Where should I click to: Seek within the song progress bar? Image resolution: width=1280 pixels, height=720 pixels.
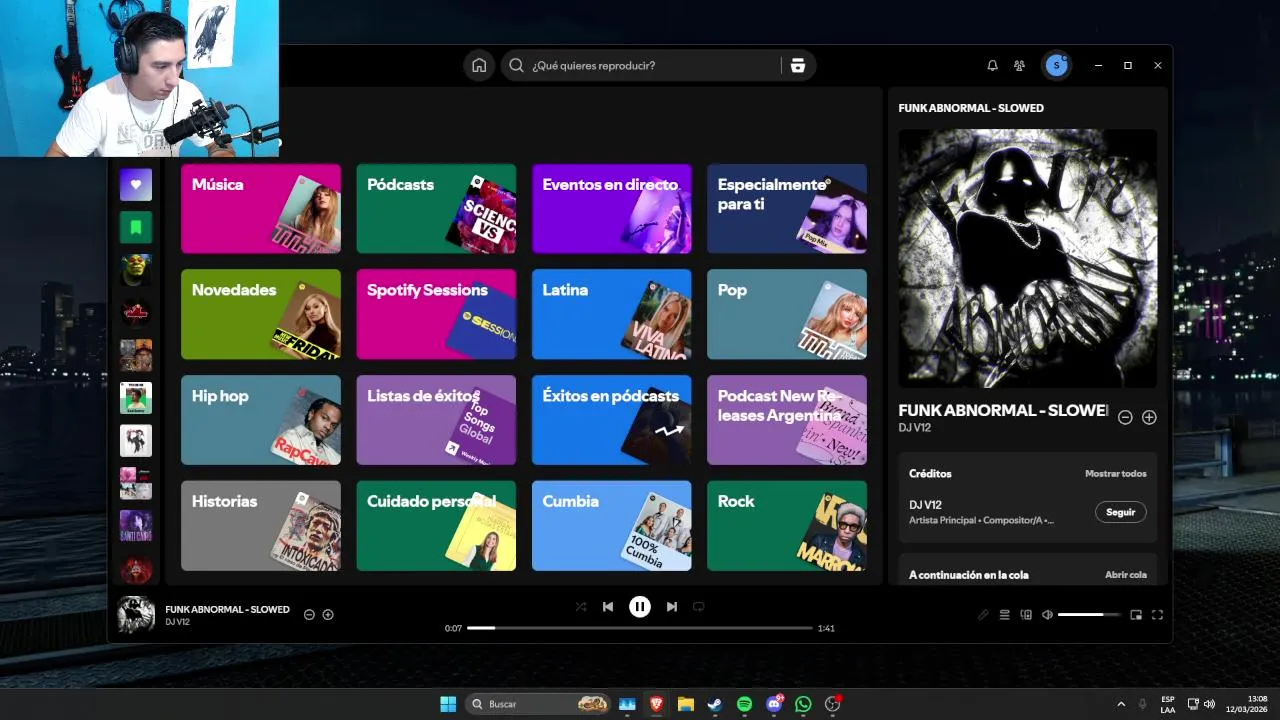click(640, 628)
